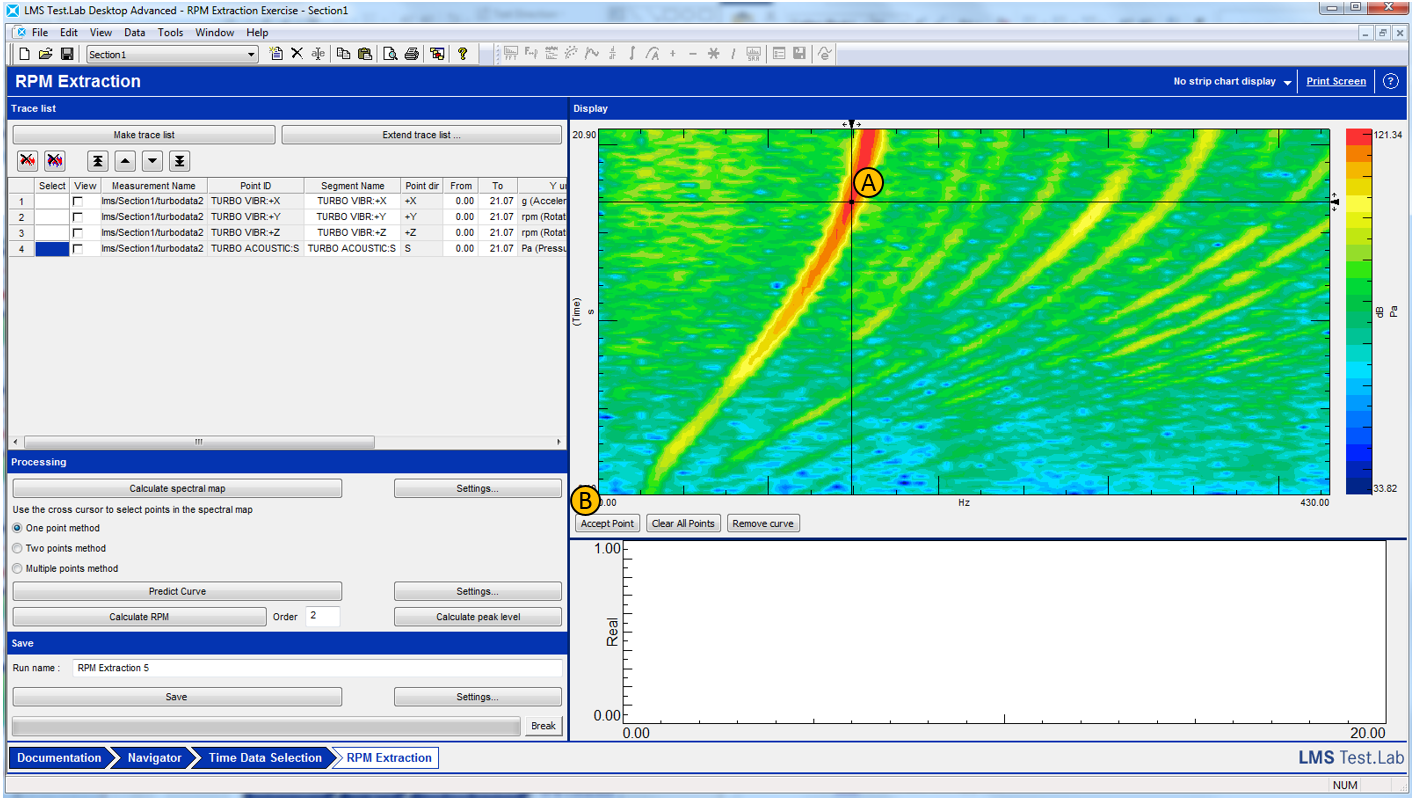This screenshot has height=799, width=1414.
Task: Click the Open project folder icon
Action: [x=46, y=54]
